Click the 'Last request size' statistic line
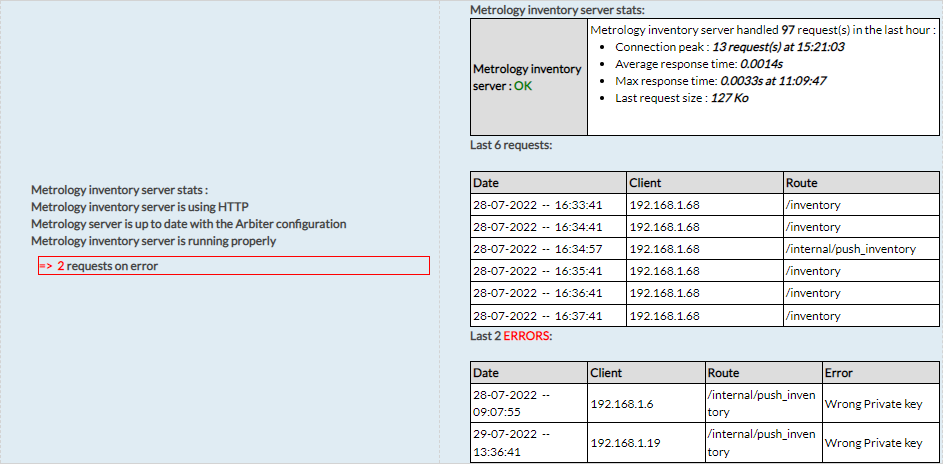 pyautogui.click(x=681, y=98)
